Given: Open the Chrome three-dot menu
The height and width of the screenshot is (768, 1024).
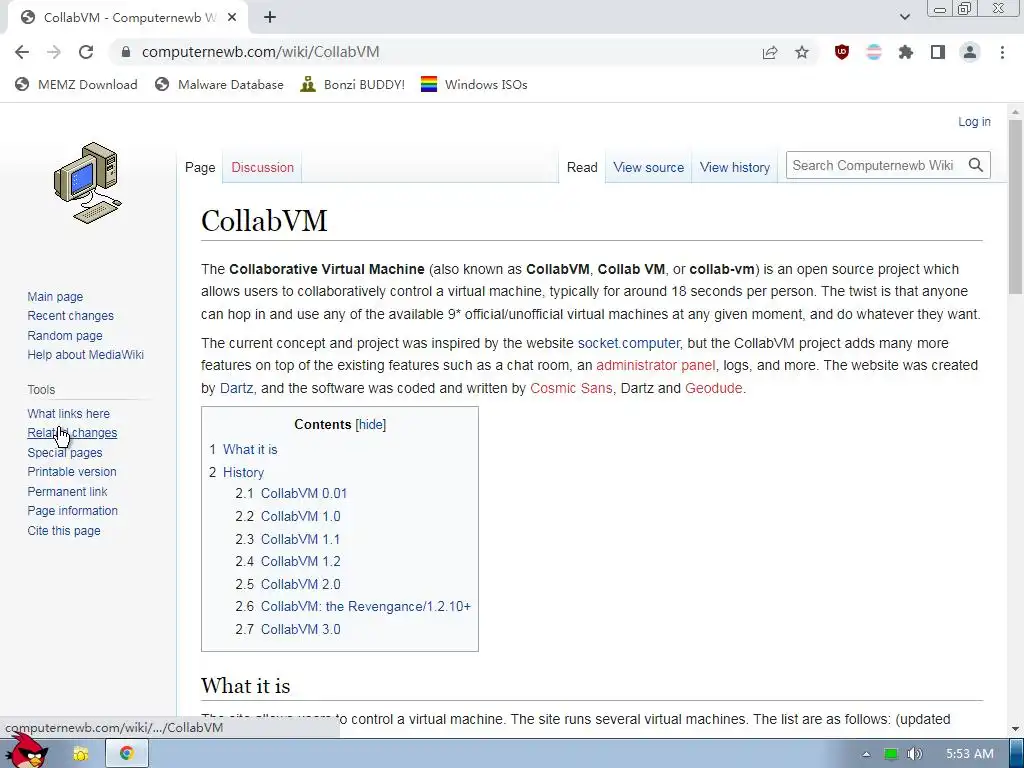Looking at the screenshot, I should coord(1002,52).
